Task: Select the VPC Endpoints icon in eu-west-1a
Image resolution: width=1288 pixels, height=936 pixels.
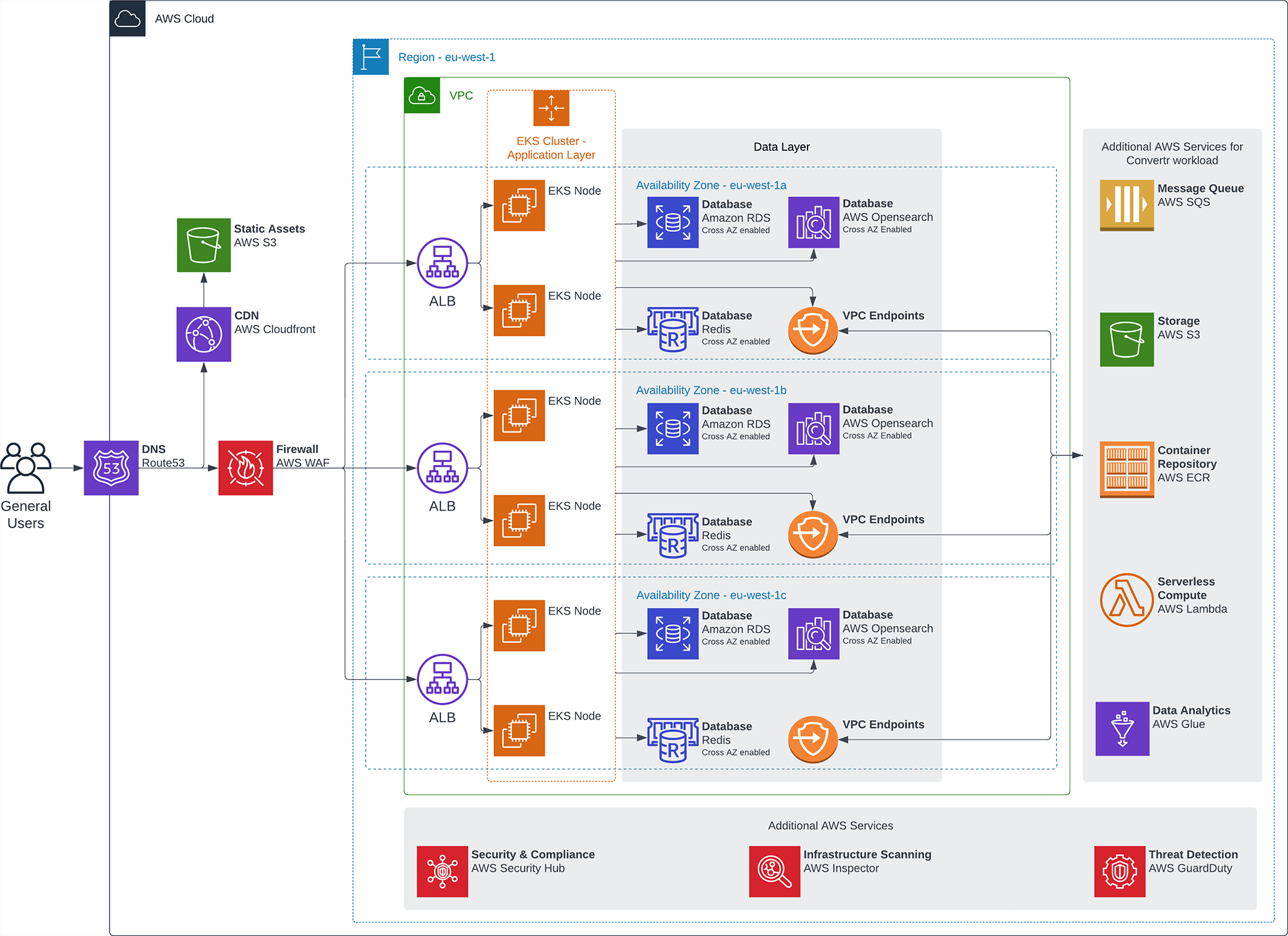Action: click(x=813, y=330)
